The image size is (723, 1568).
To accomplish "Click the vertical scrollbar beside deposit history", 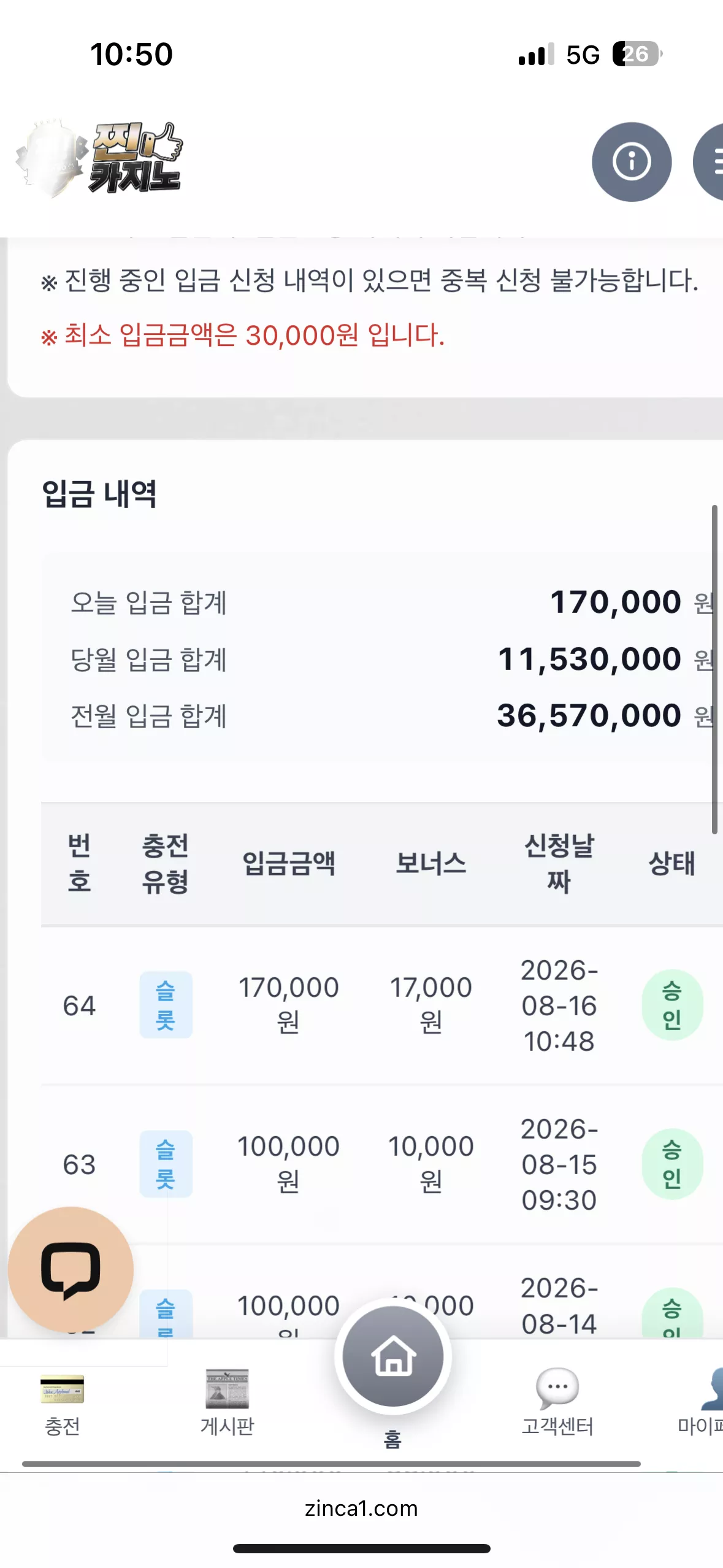I will (714, 669).
